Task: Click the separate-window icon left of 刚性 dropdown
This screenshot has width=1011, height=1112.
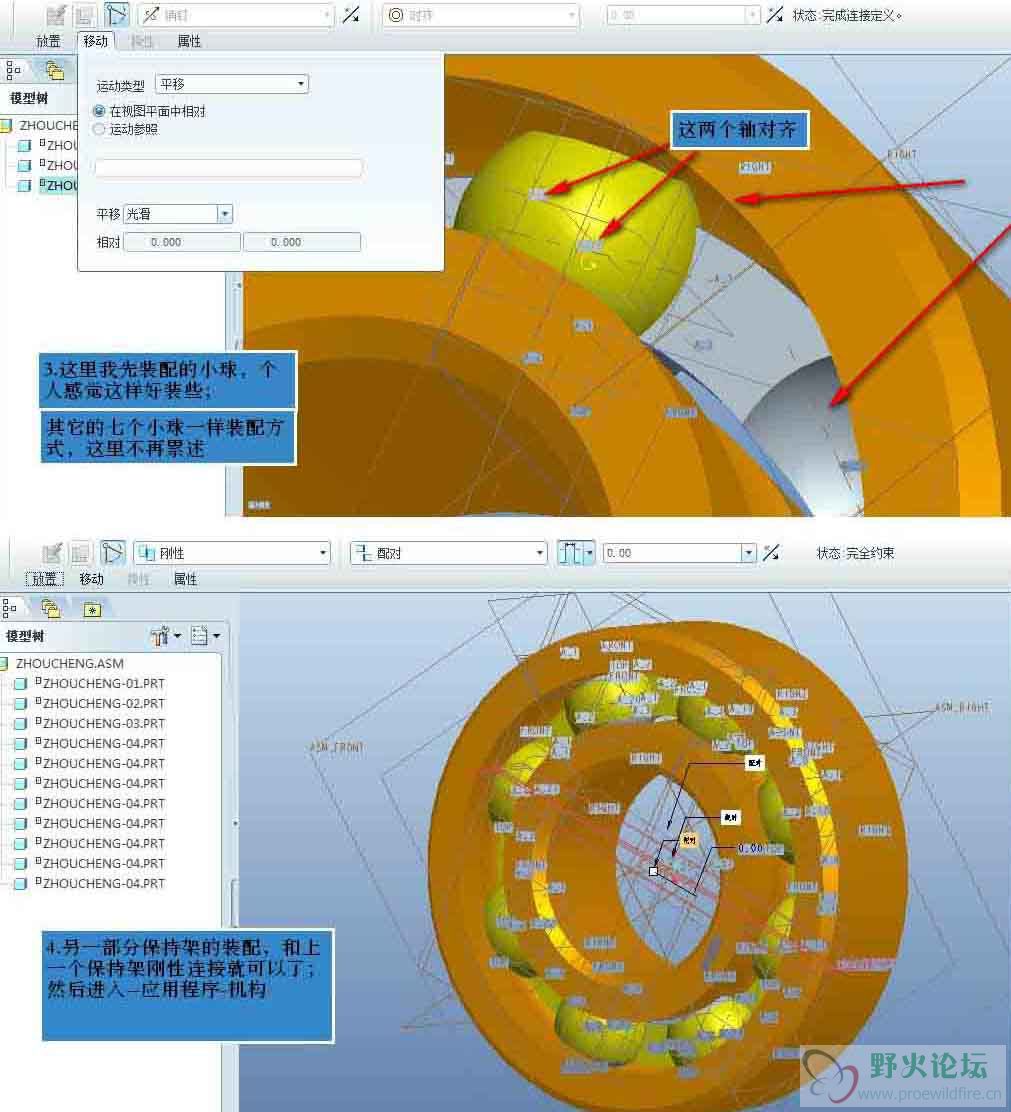Action: coord(52,553)
